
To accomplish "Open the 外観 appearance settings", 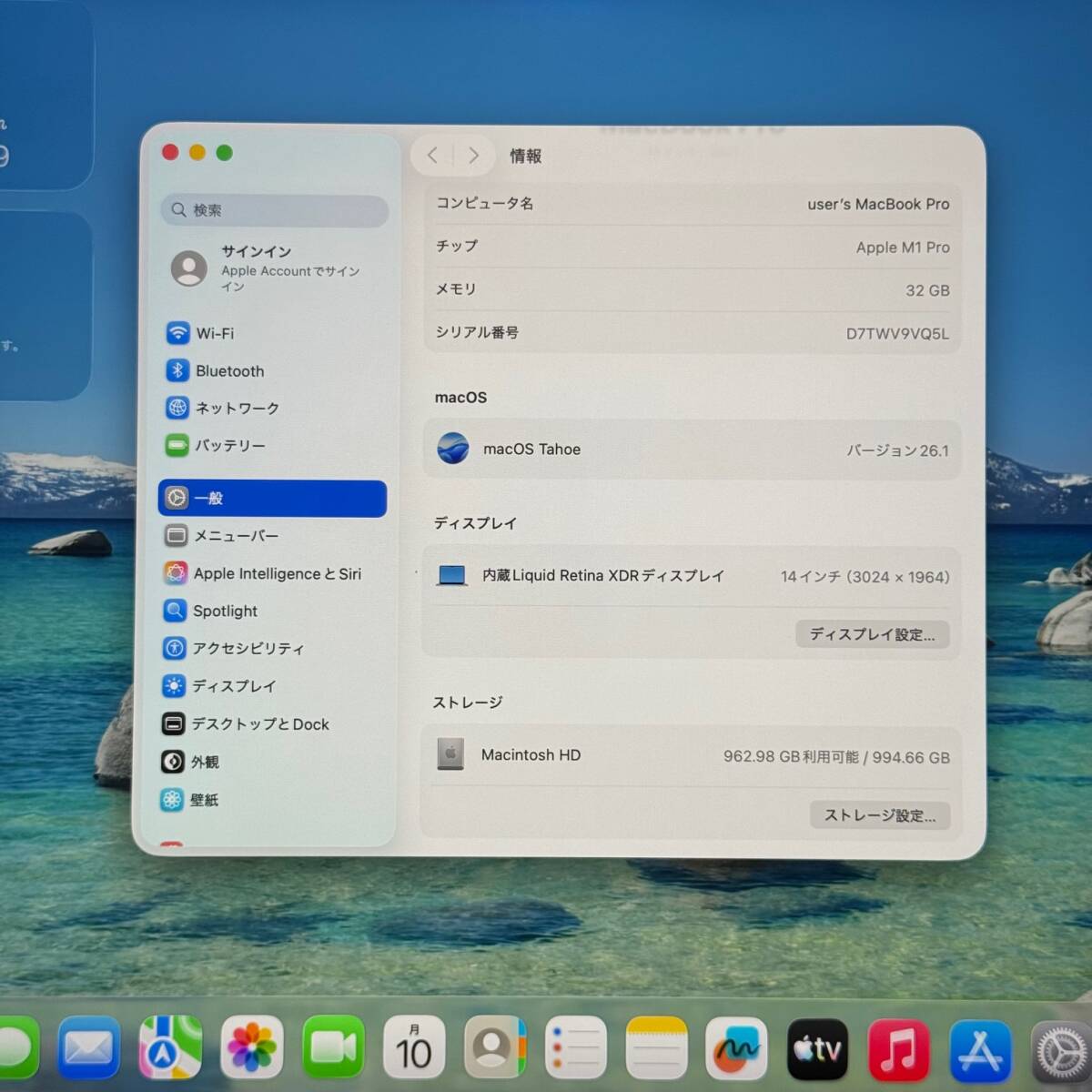I will point(204,762).
